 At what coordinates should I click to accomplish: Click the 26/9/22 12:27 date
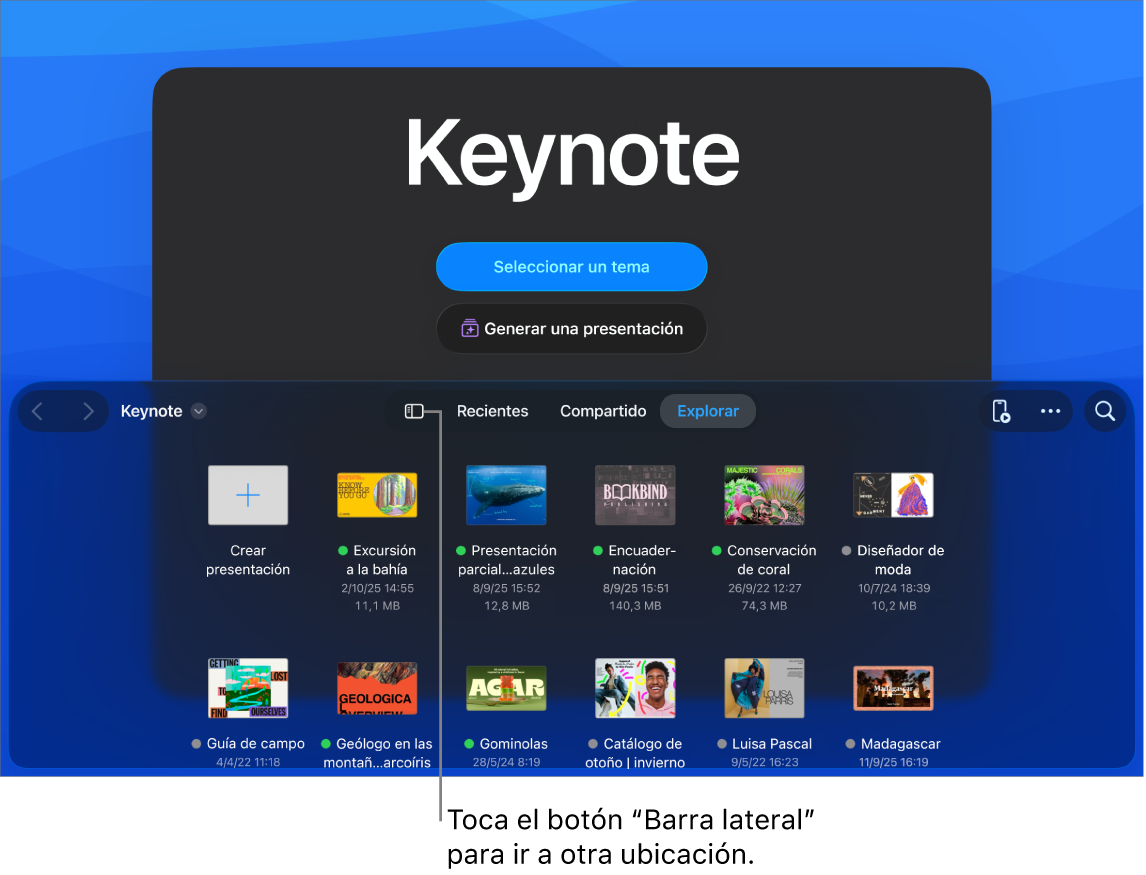tap(764, 588)
